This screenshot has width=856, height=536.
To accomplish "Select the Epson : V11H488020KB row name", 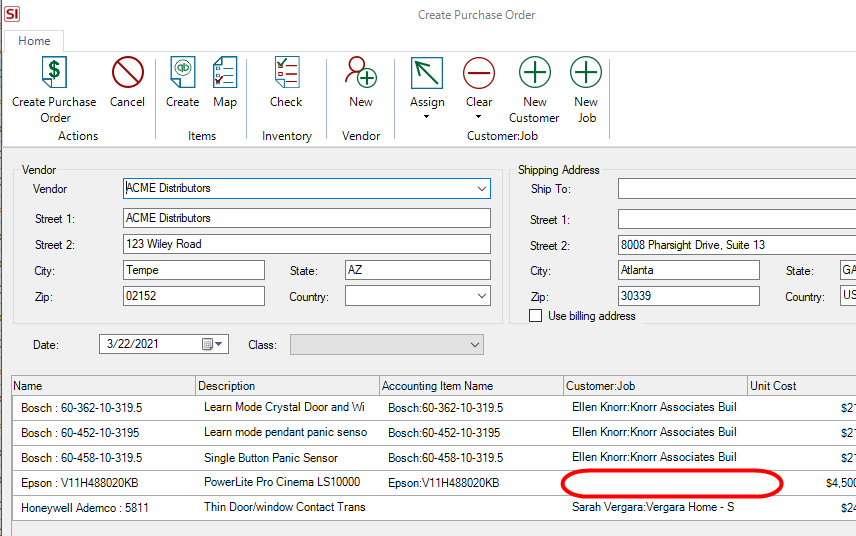I will [x=80, y=483].
